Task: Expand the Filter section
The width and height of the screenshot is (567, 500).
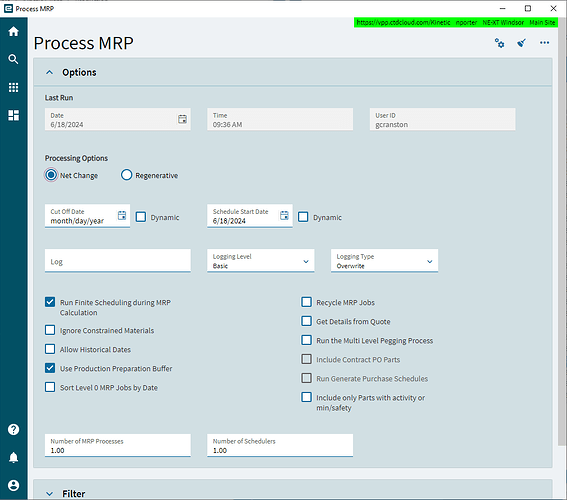Action: [50, 494]
